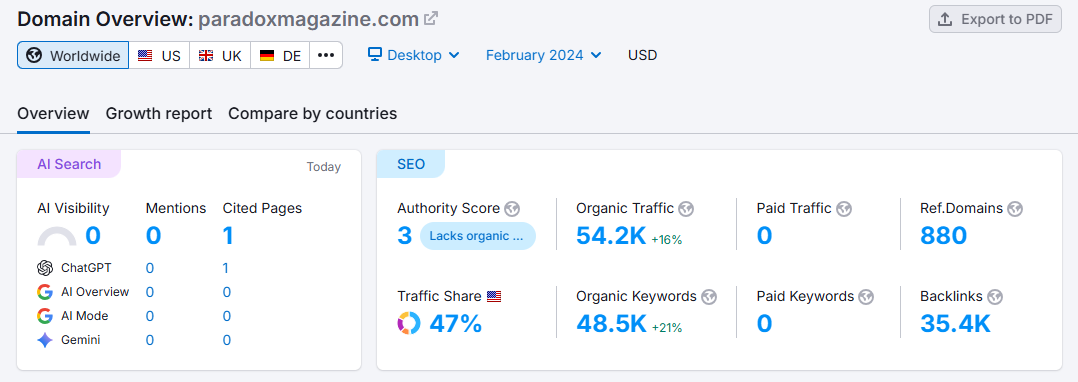Click the Cited Pages total value 1
The height and width of the screenshot is (382, 1078).
(x=228, y=236)
